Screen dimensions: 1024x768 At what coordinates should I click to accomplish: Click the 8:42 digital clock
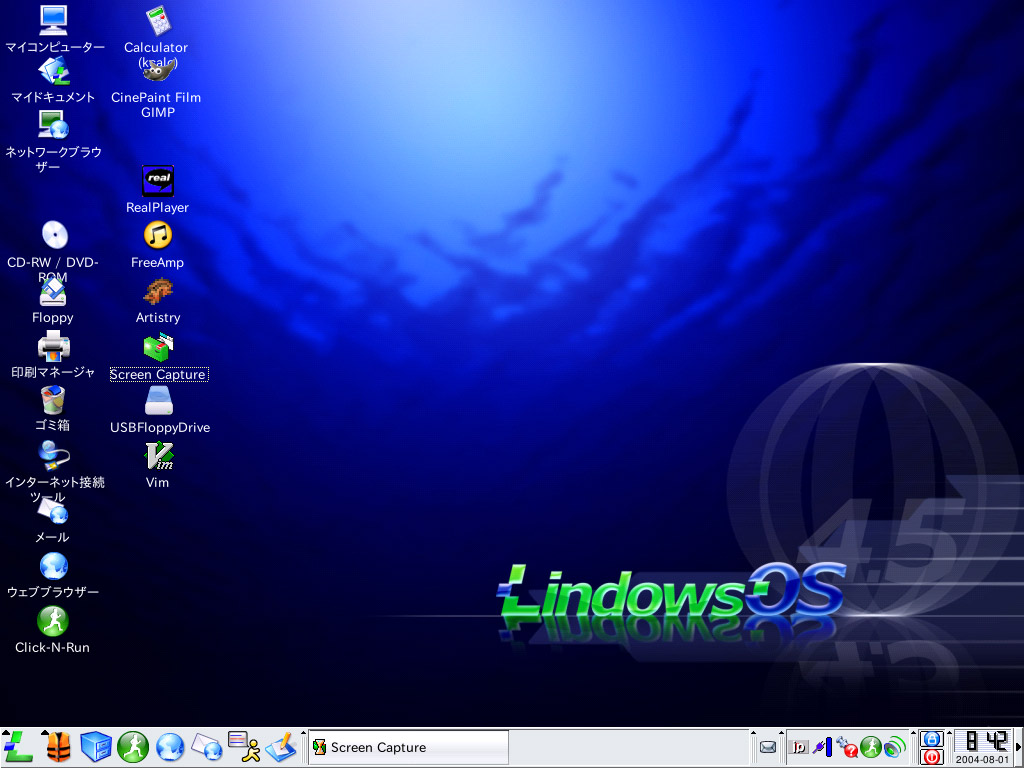pos(984,741)
